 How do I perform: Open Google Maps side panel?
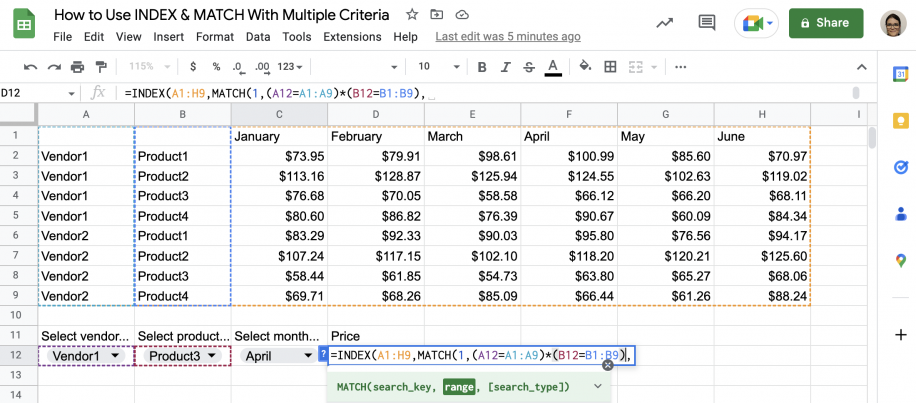click(900, 260)
